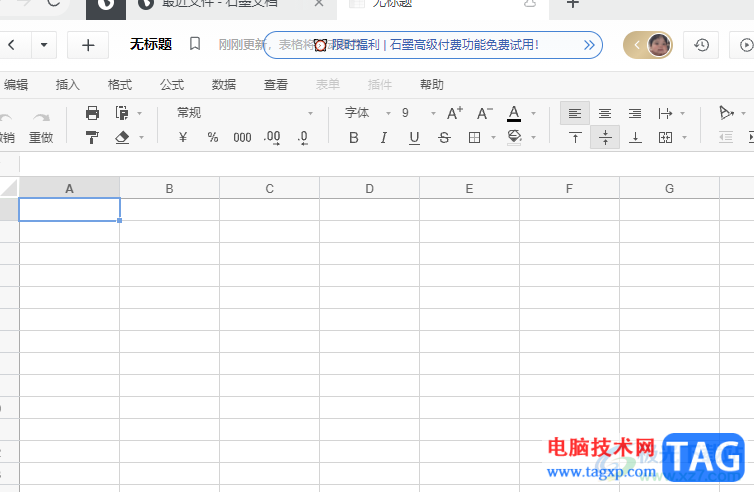Click the redo 重做 button
The image size is (754, 492).
(x=41, y=128)
